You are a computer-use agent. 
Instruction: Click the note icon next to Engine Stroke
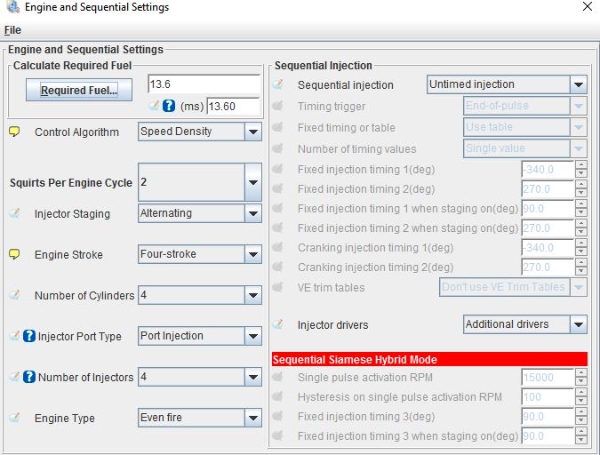click(x=15, y=254)
